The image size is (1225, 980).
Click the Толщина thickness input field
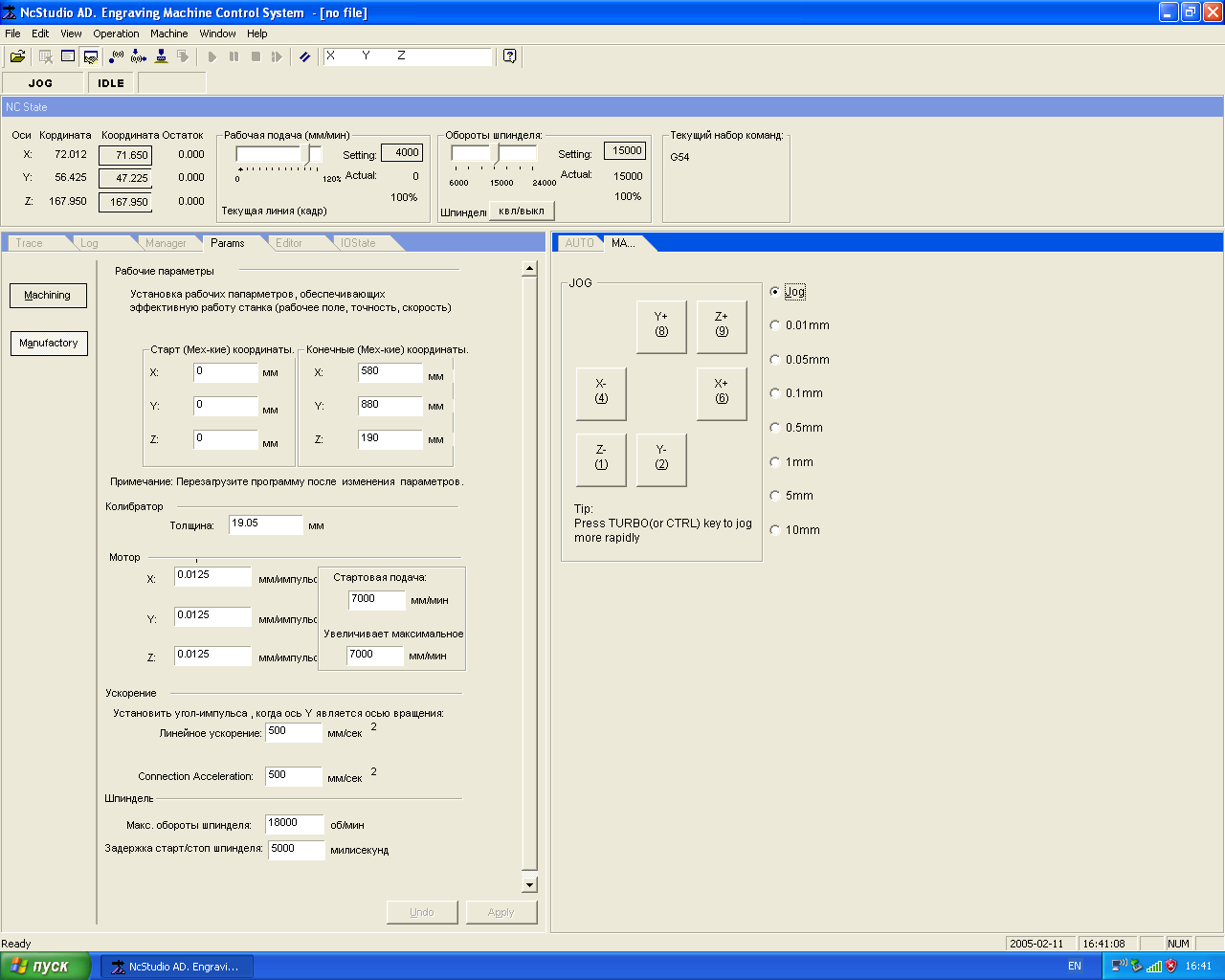click(x=265, y=524)
